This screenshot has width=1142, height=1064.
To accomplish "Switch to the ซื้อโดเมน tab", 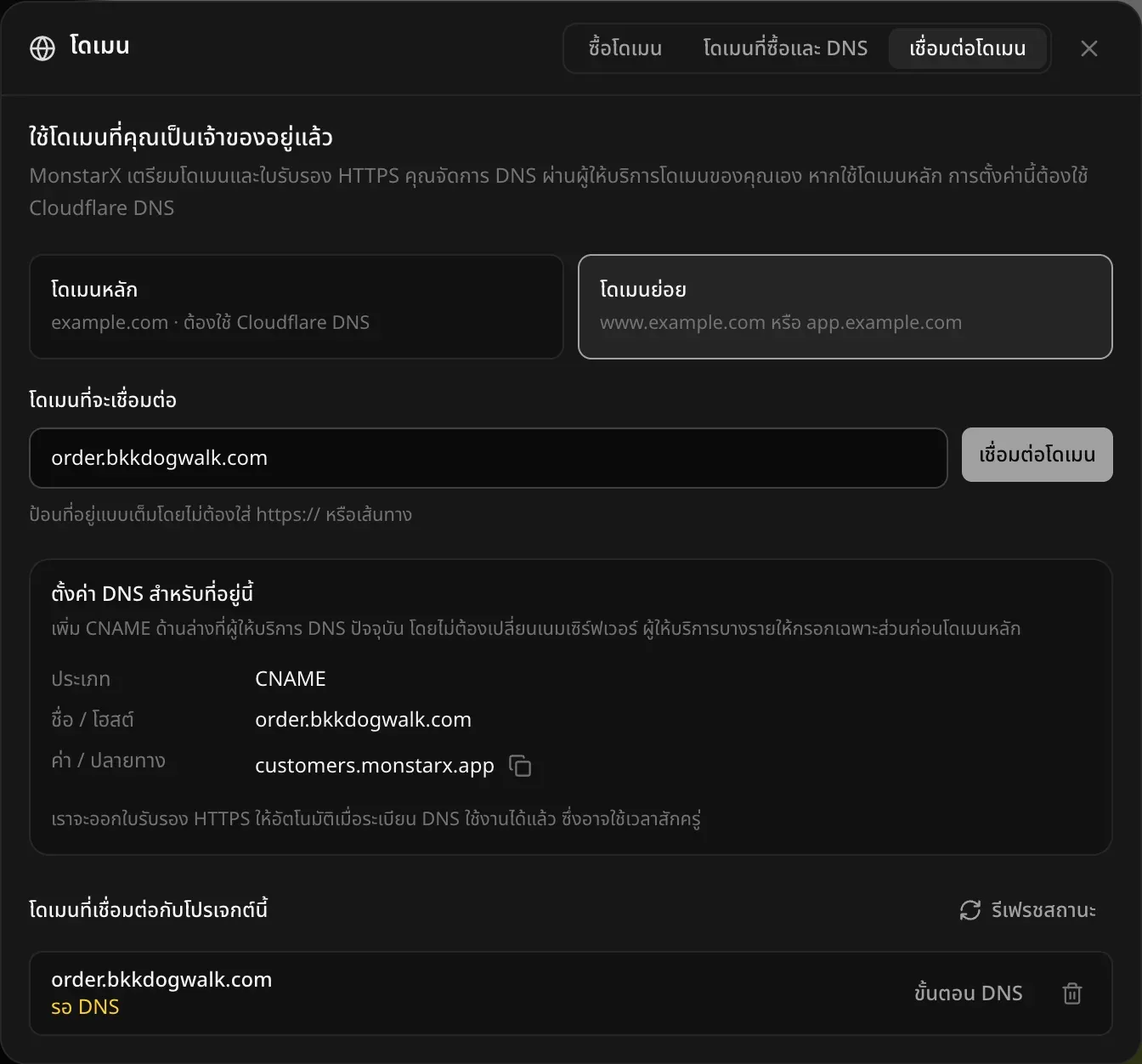I will (625, 48).
